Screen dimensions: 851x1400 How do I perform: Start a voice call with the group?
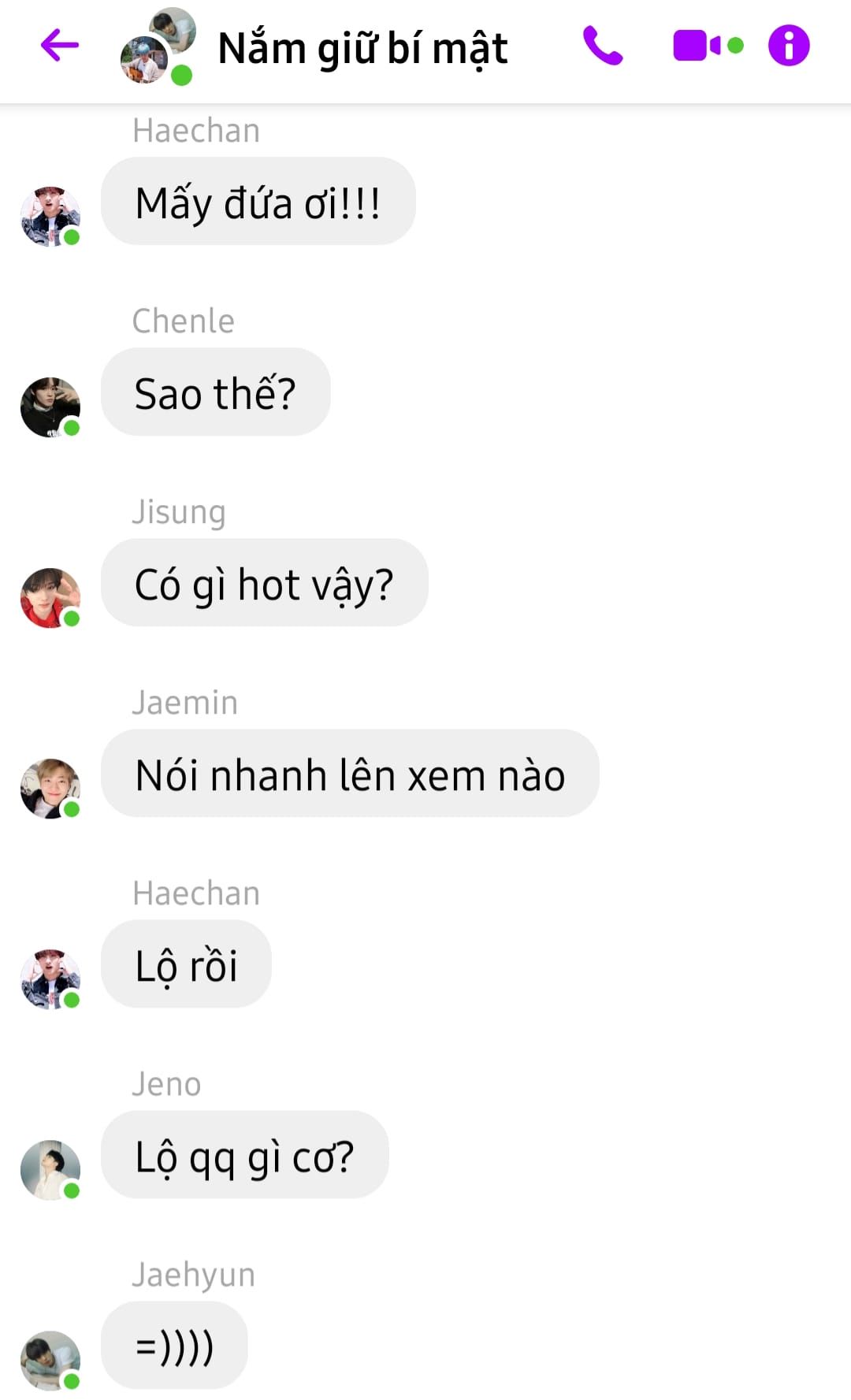click(603, 45)
